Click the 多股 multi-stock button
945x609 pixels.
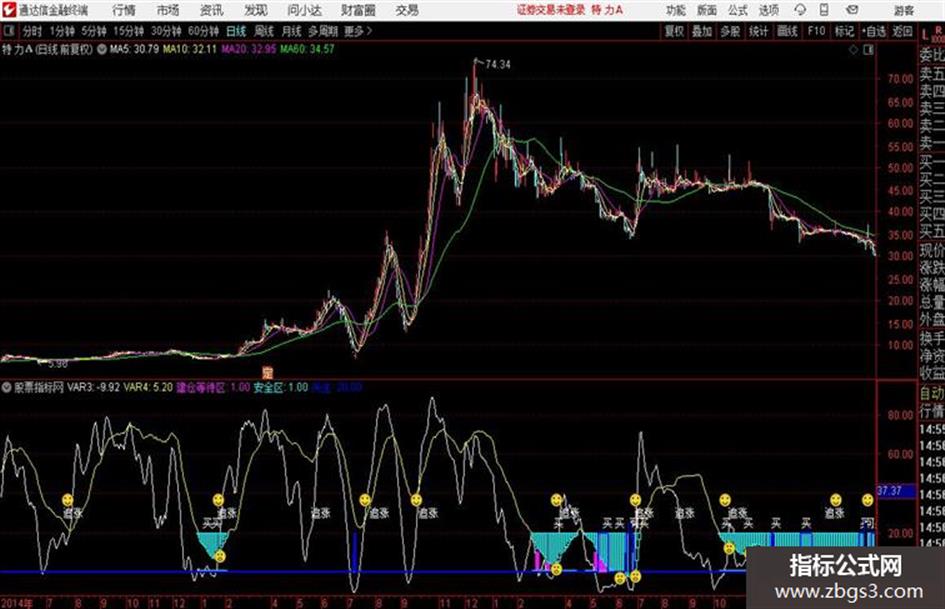click(730, 31)
